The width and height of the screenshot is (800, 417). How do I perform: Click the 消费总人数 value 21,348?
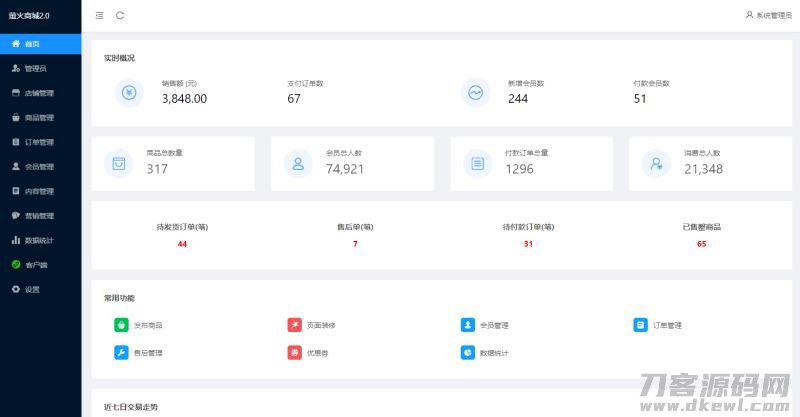pyautogui.click(x=704, y=169)
